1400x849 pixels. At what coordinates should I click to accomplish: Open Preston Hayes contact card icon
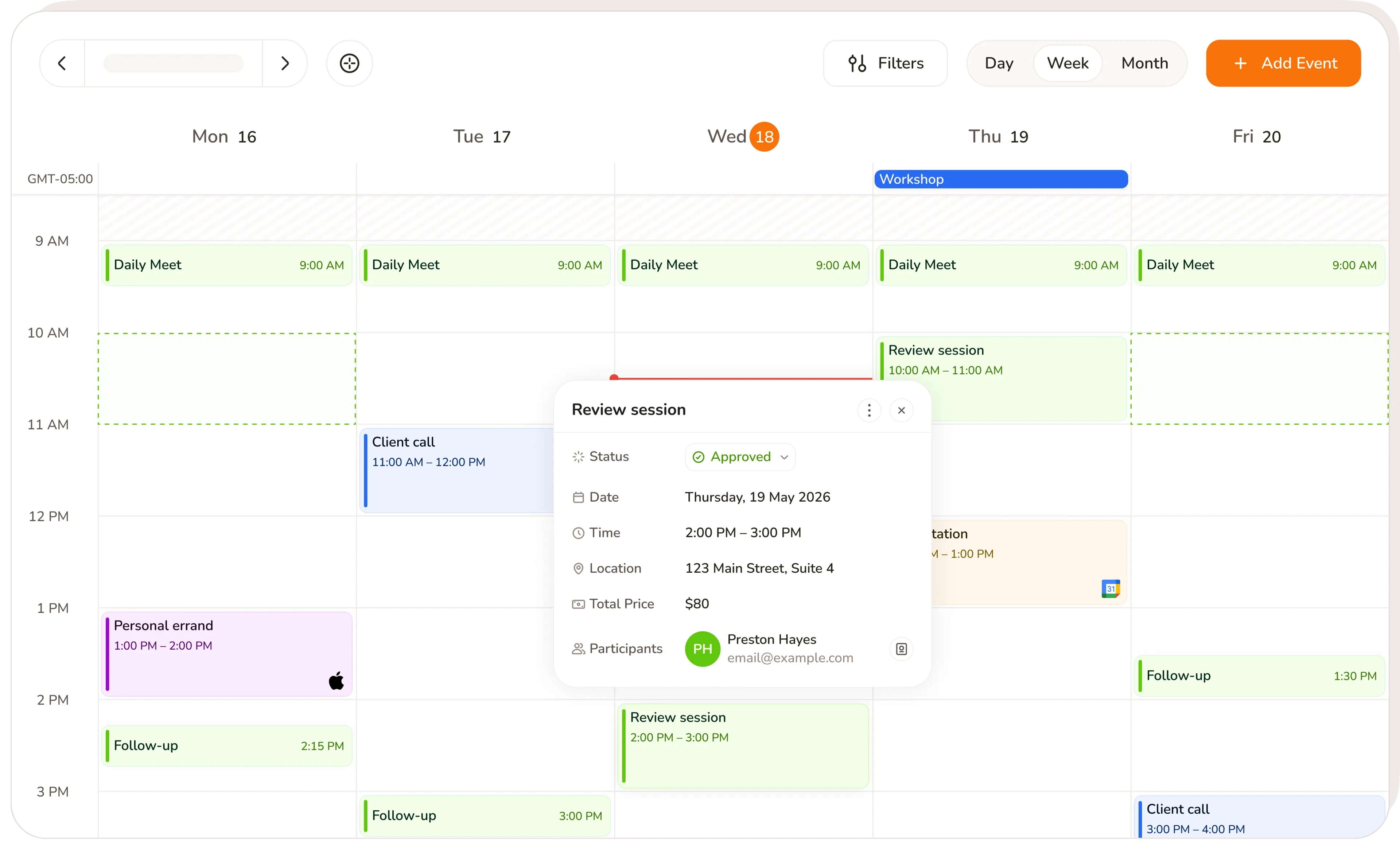point(901,649)
